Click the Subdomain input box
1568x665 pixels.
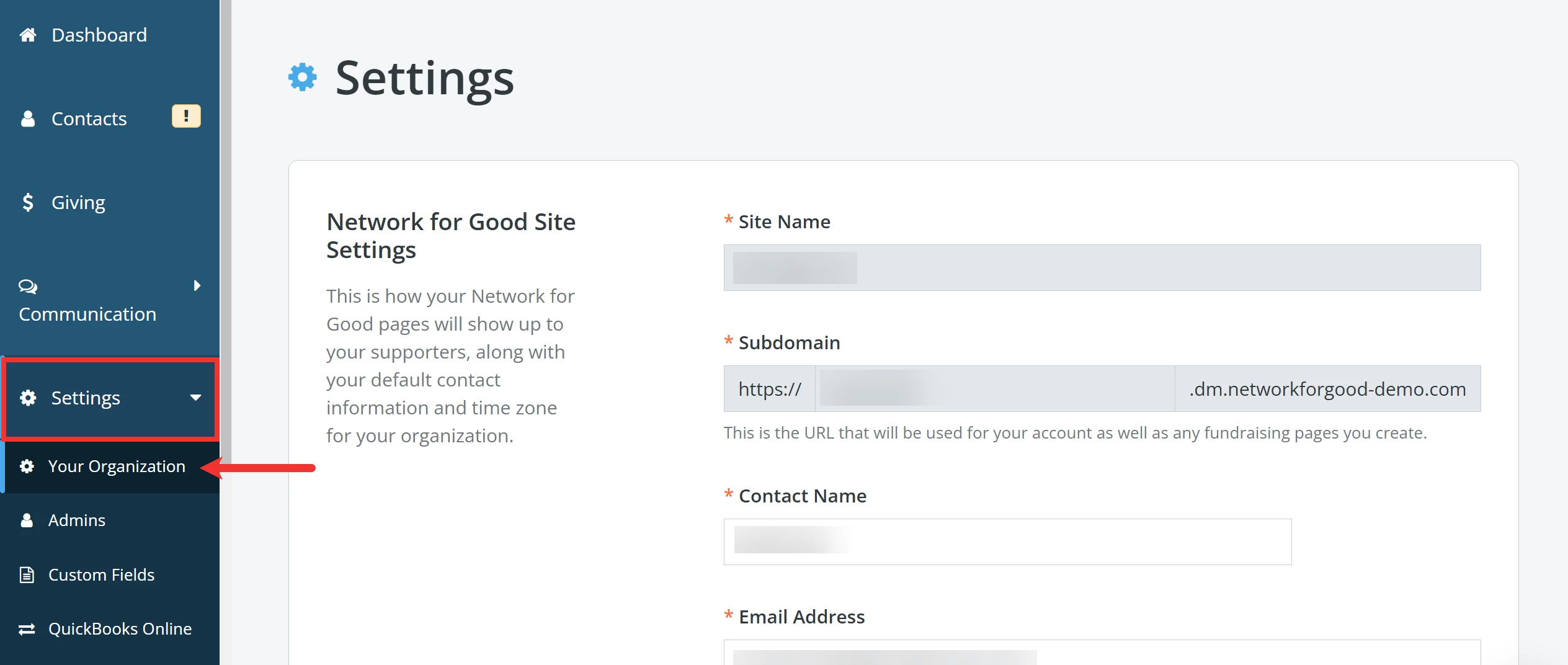[992, 388]
